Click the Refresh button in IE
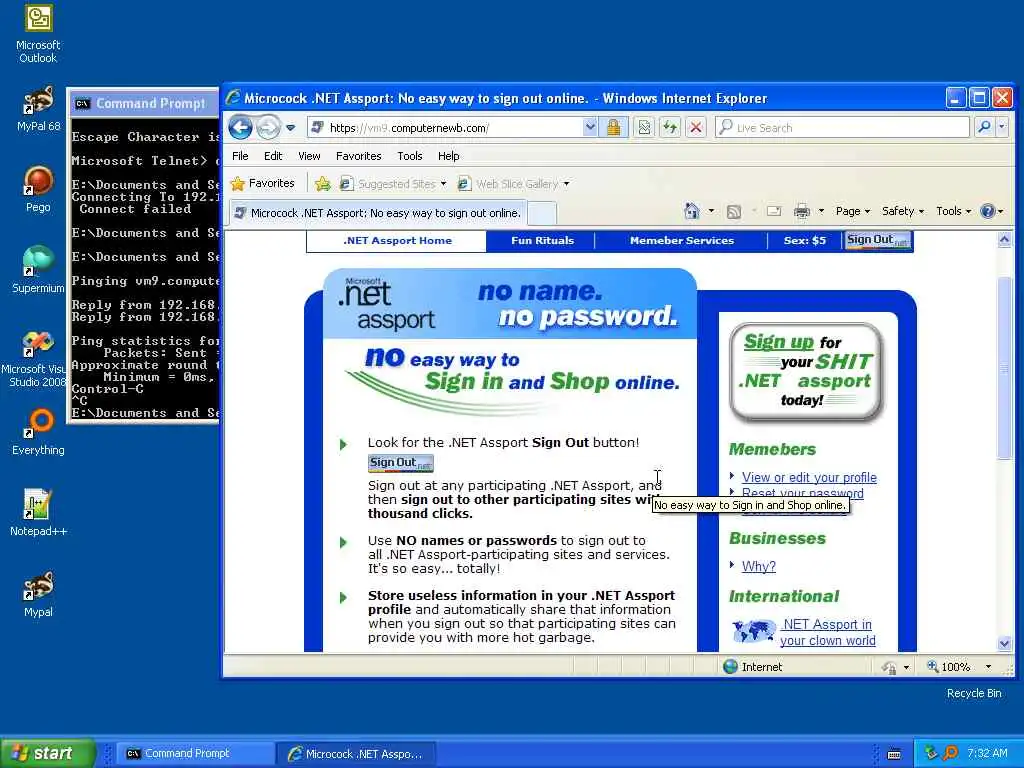Image resolution: width=1024 pixels, height=768 pixels. (x=670, y=127)
